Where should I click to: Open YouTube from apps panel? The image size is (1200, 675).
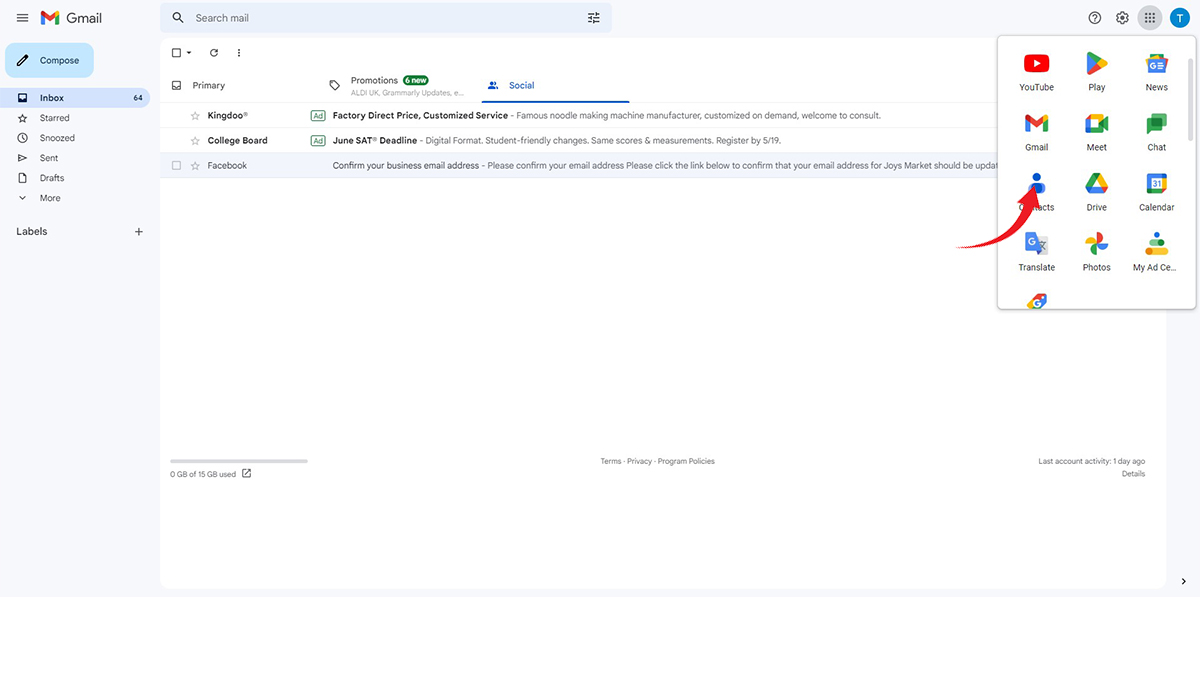click(1036, 73)
